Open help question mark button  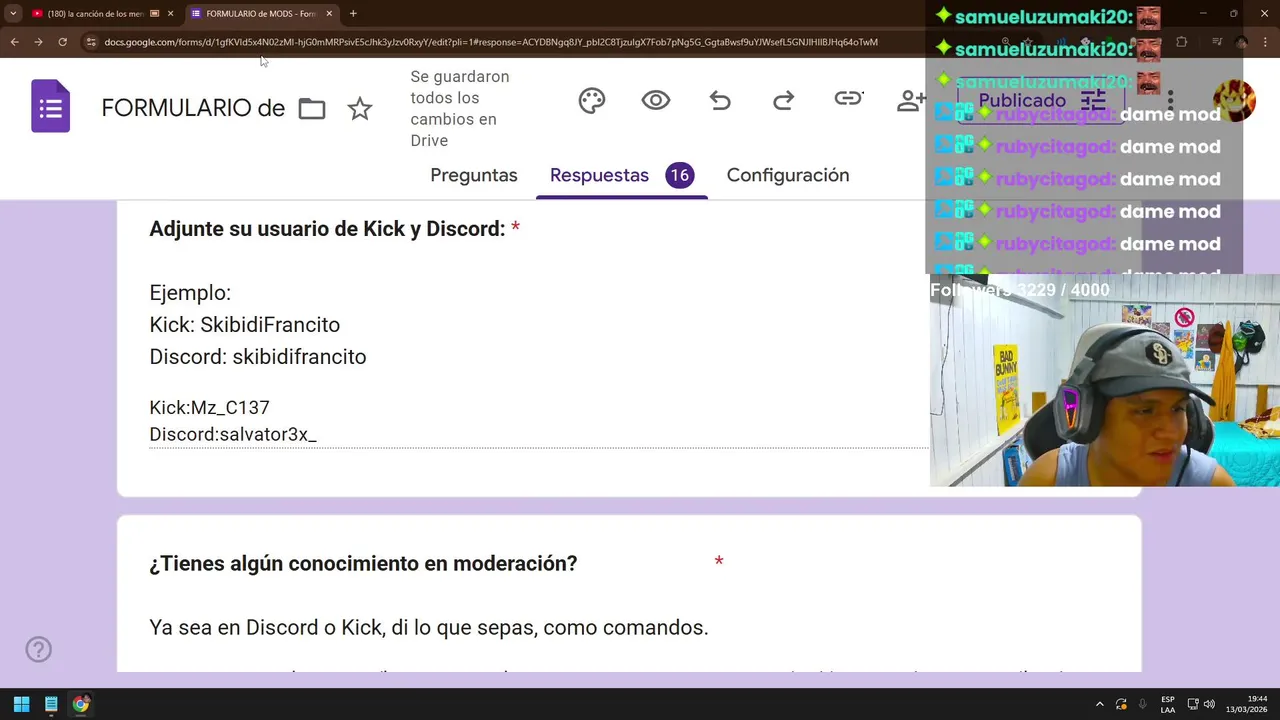click(38, 650)
